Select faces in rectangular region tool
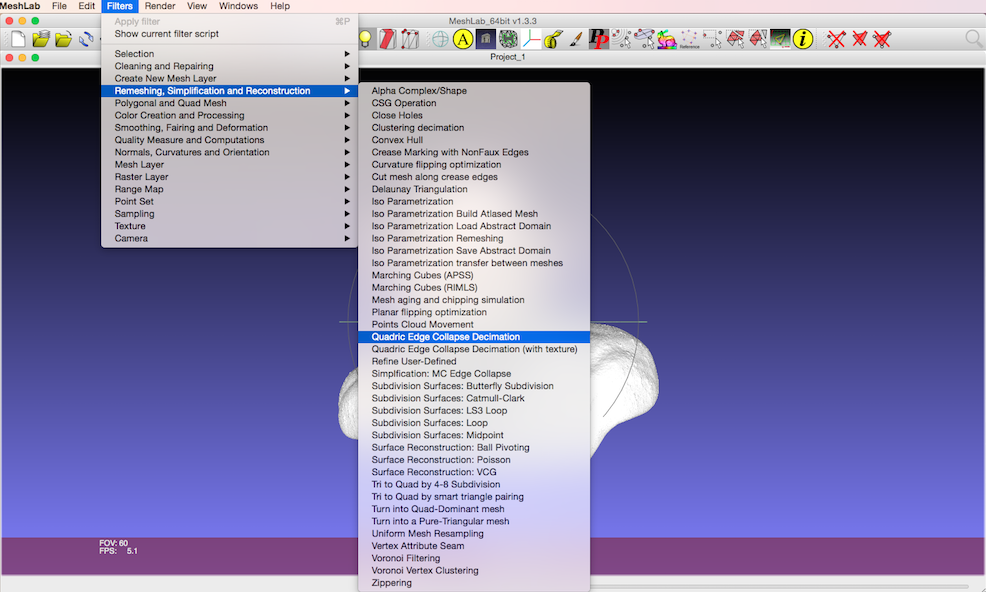The image size is (986, 592). [x=734, y=39]
